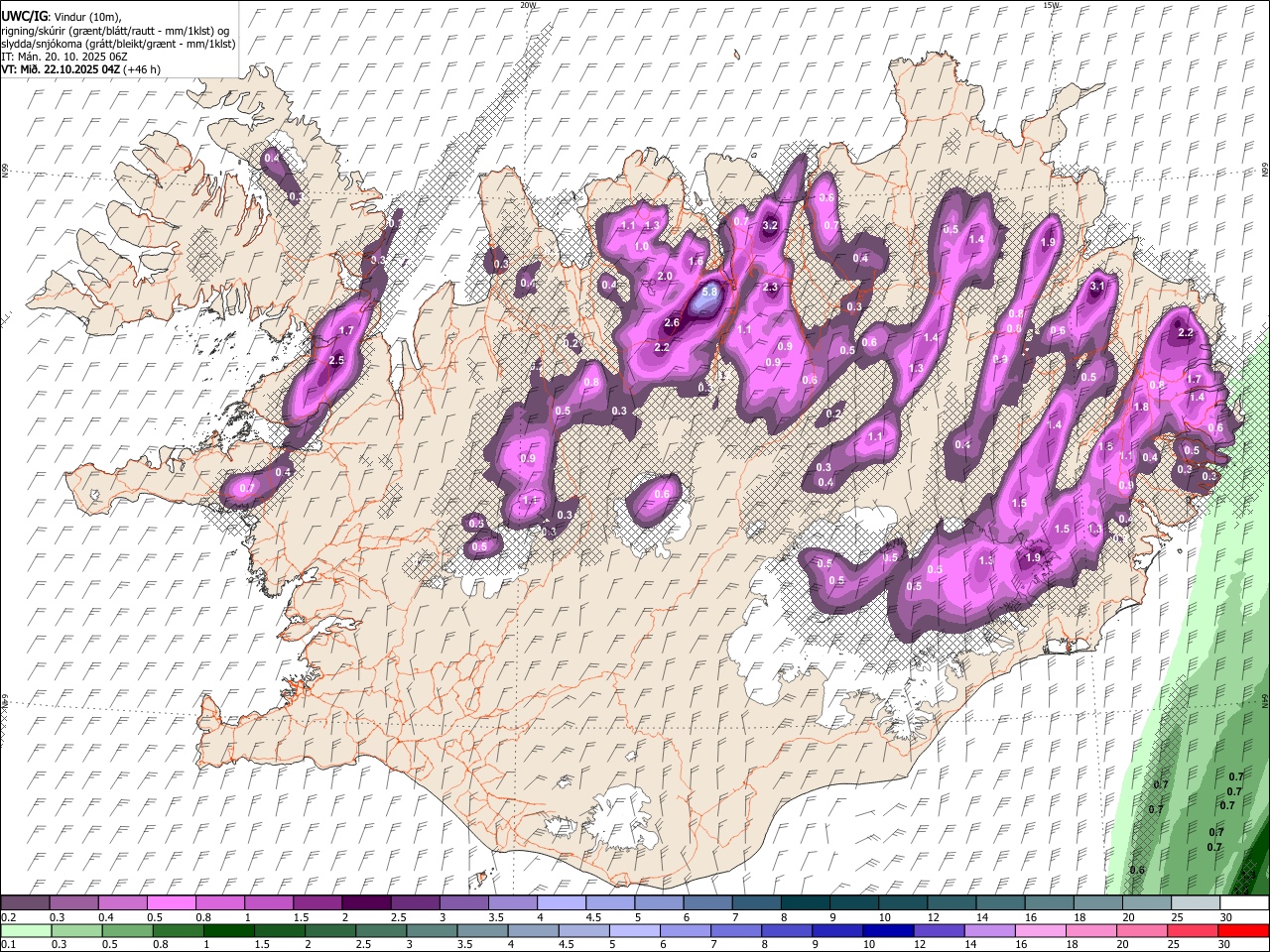Select the darkest green 1 swatch in lower legend

pos(228,930)
